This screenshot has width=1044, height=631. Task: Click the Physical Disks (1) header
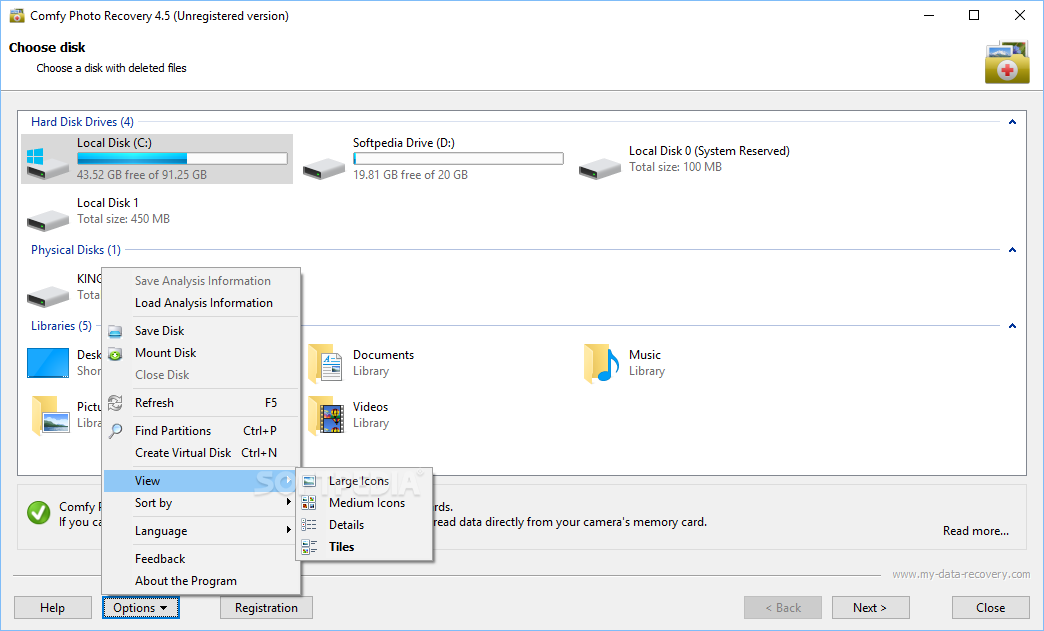point(76,250)
